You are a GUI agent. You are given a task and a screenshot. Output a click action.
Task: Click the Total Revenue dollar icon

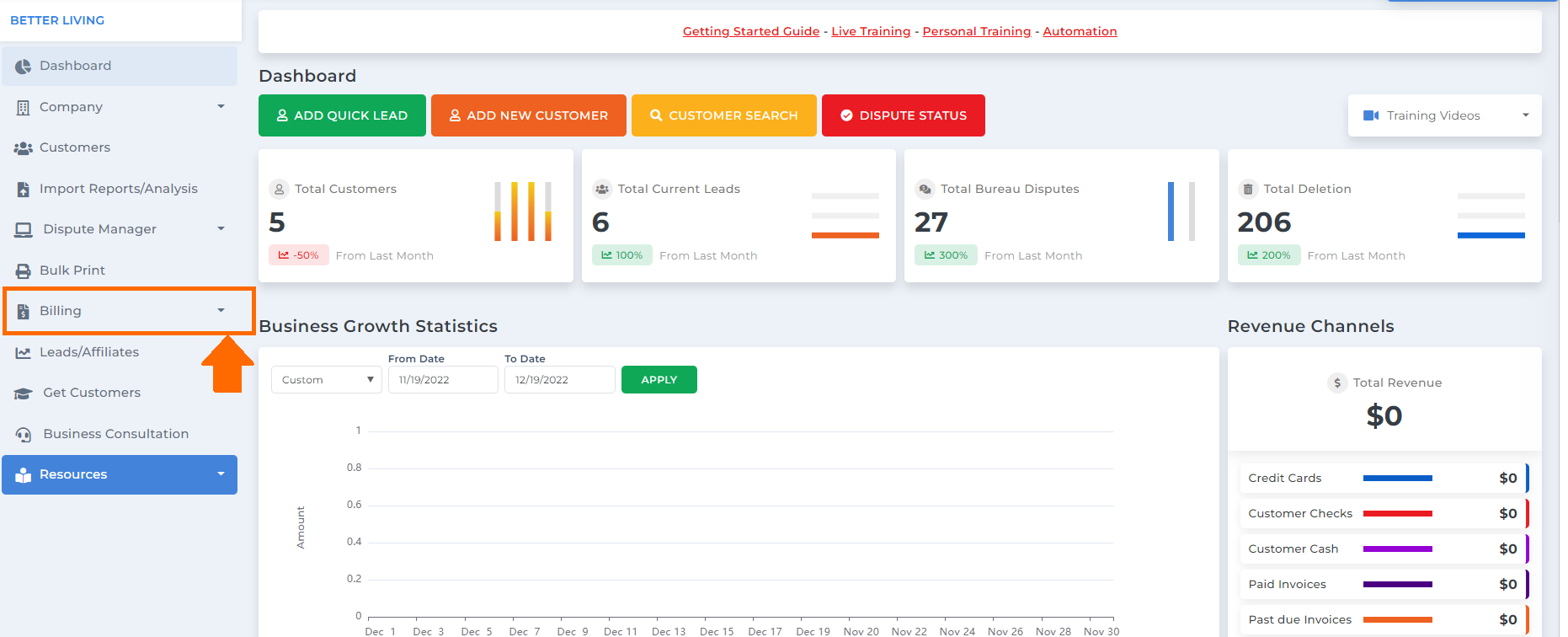coord(1337,383)
